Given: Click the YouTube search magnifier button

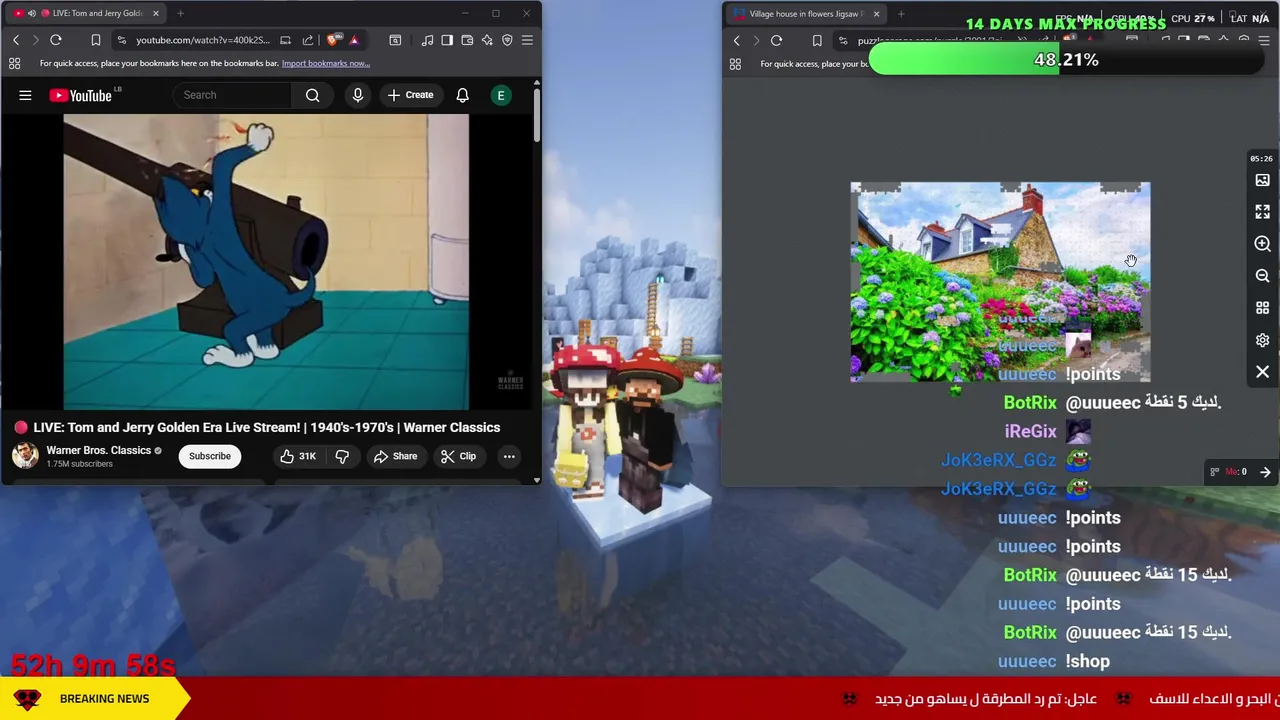Looking at the screenshot, I should (313, 95).
